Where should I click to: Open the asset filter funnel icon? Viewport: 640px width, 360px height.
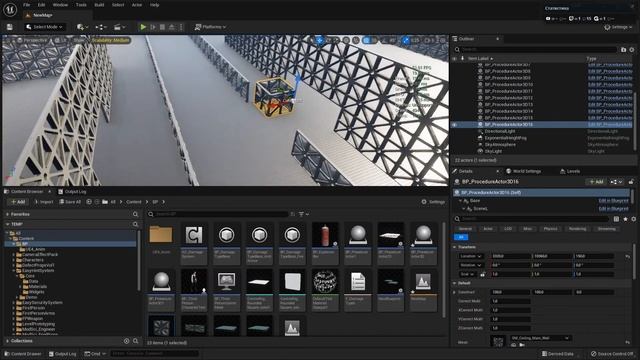303,214
